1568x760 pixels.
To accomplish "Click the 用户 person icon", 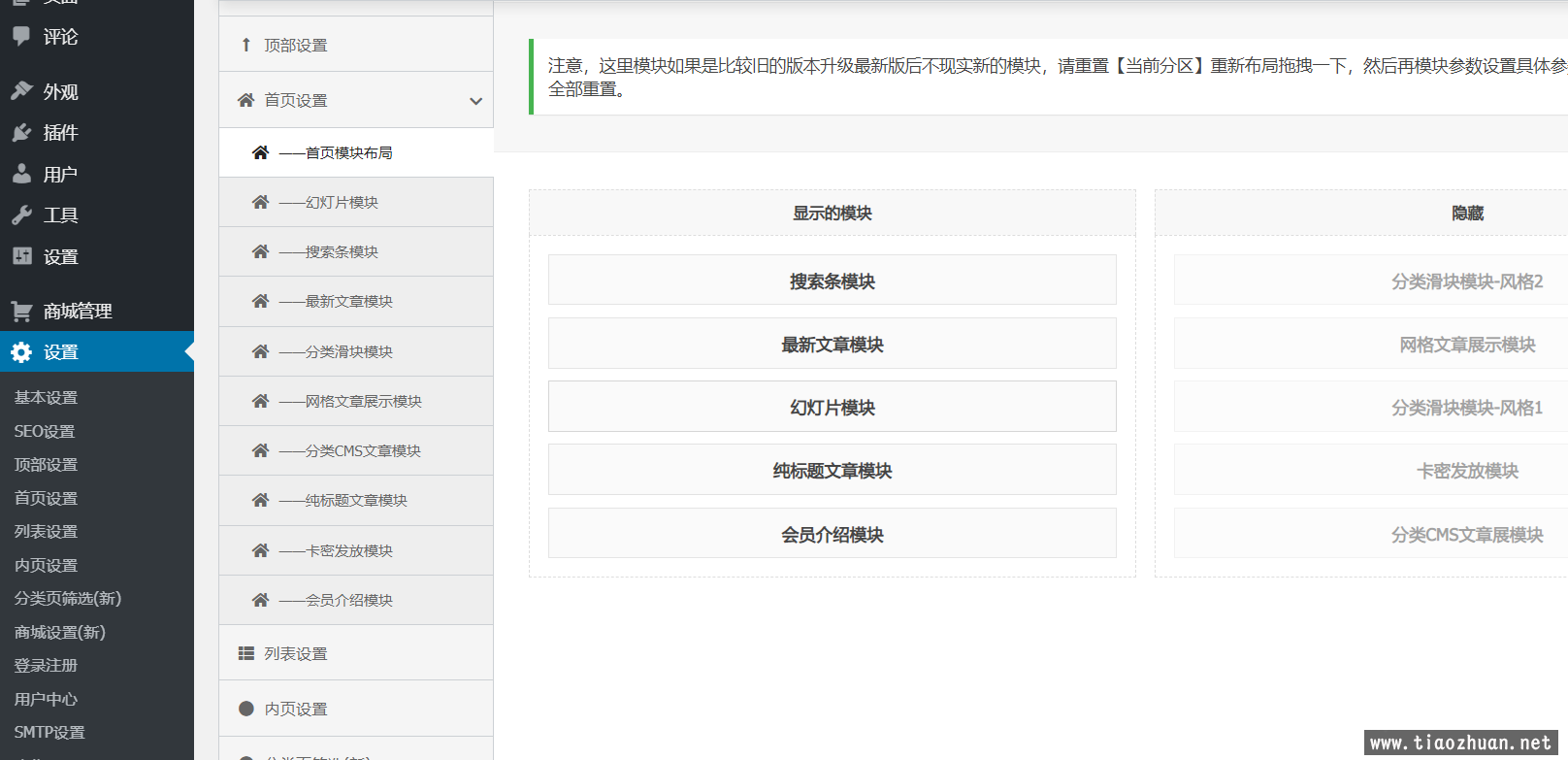I will [x=21, y=174].
